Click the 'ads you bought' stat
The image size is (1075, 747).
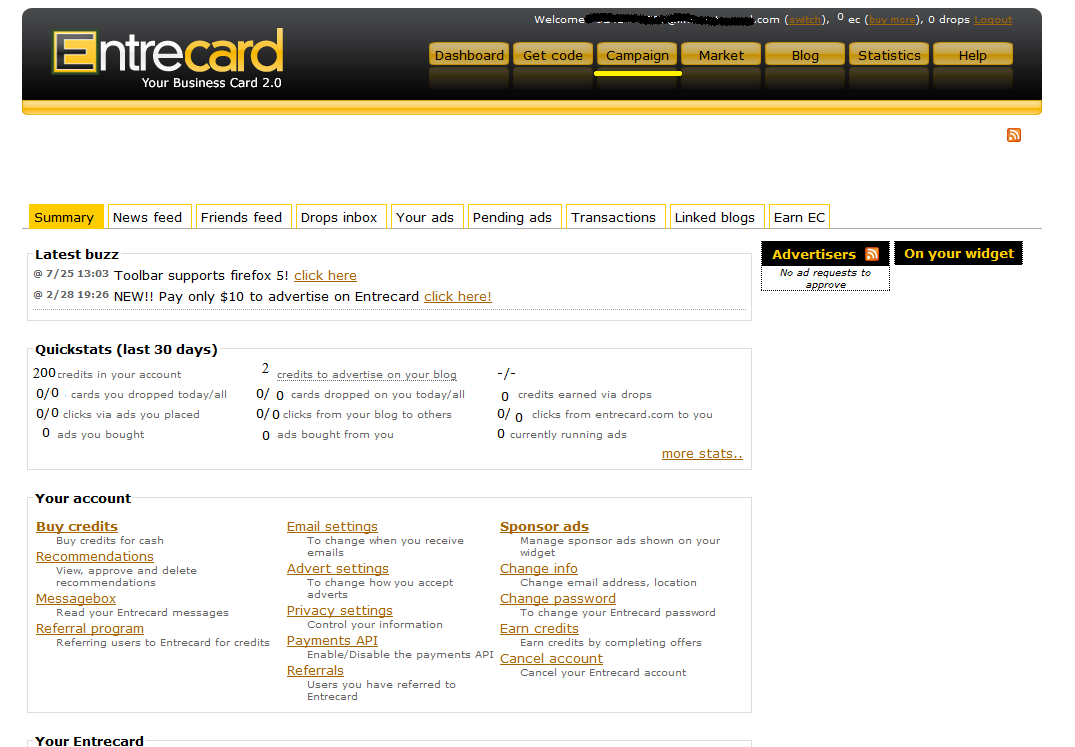(93, 434)
